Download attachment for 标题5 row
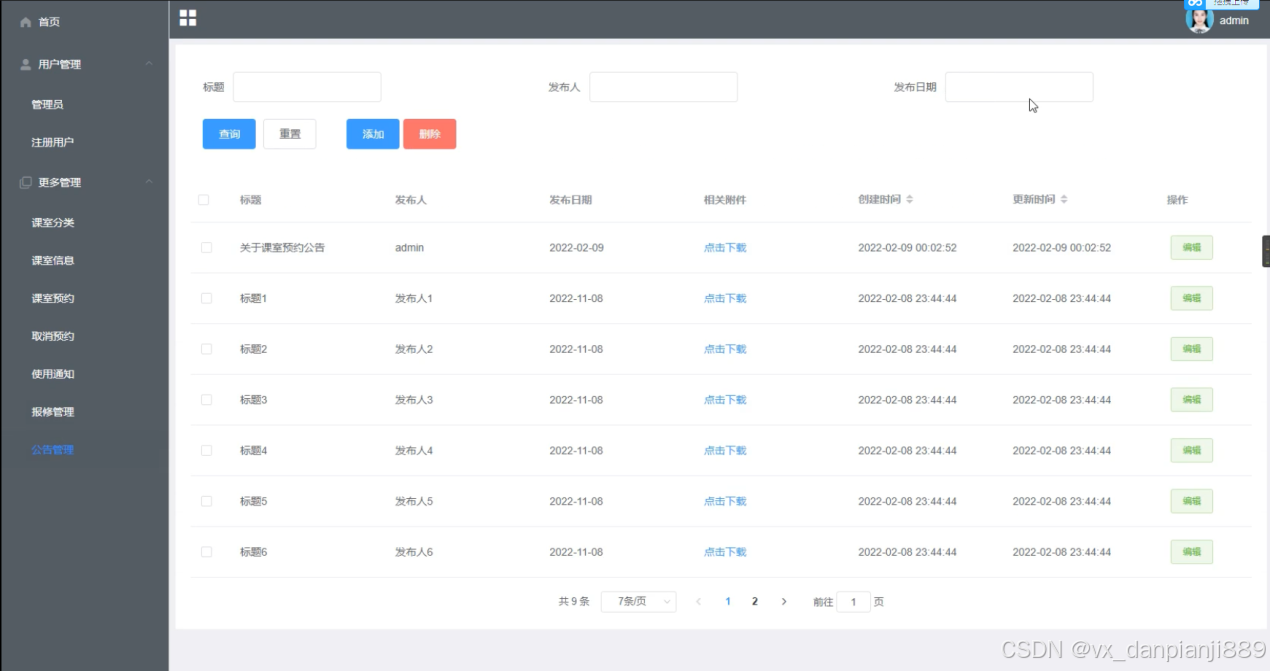Screen dimensions: 1270x671 click(x=725, y=501)
